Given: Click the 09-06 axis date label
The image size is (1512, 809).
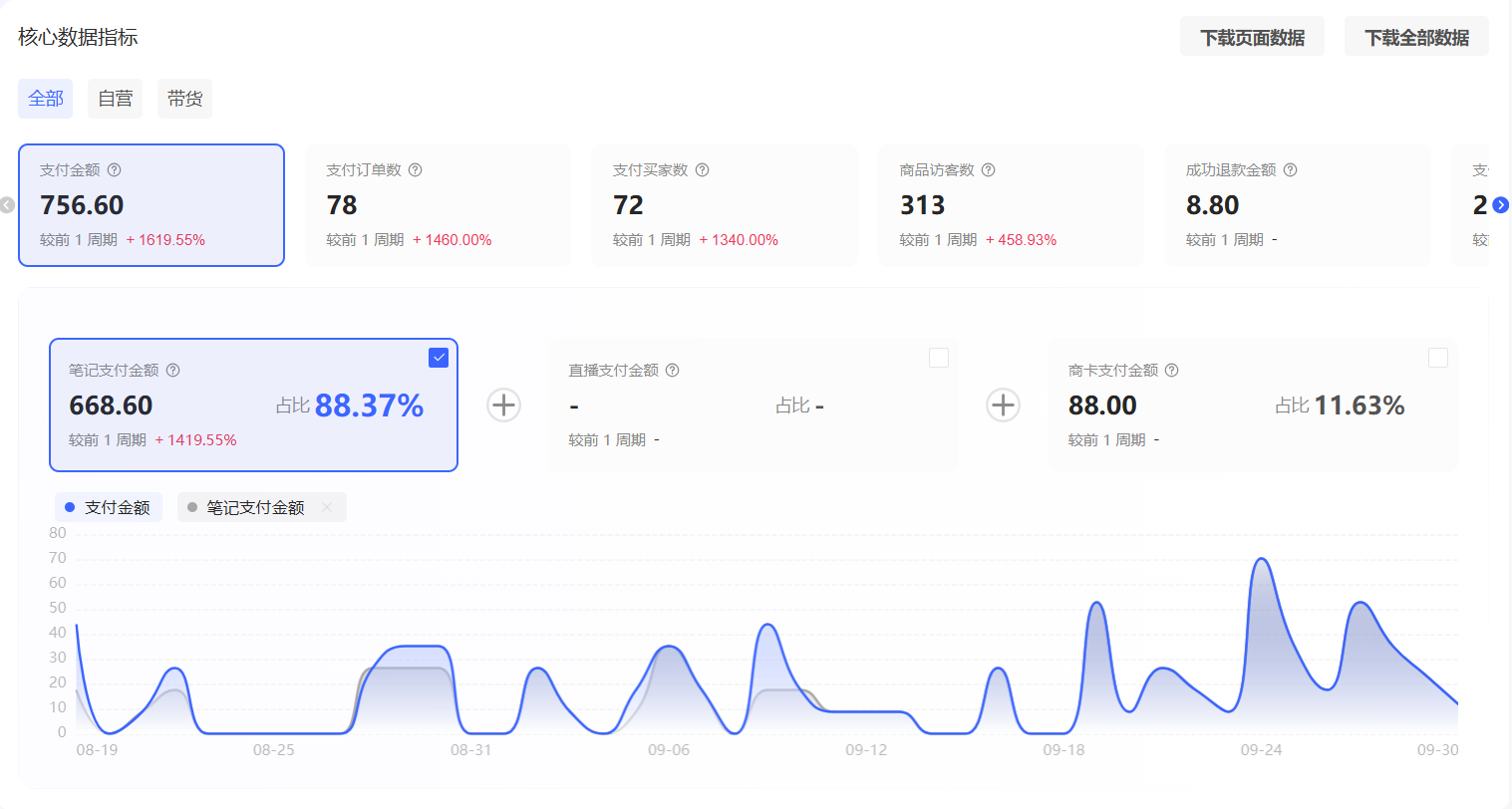Looking at the screenshot, I should pyautogui.click(x=669, y=750).
